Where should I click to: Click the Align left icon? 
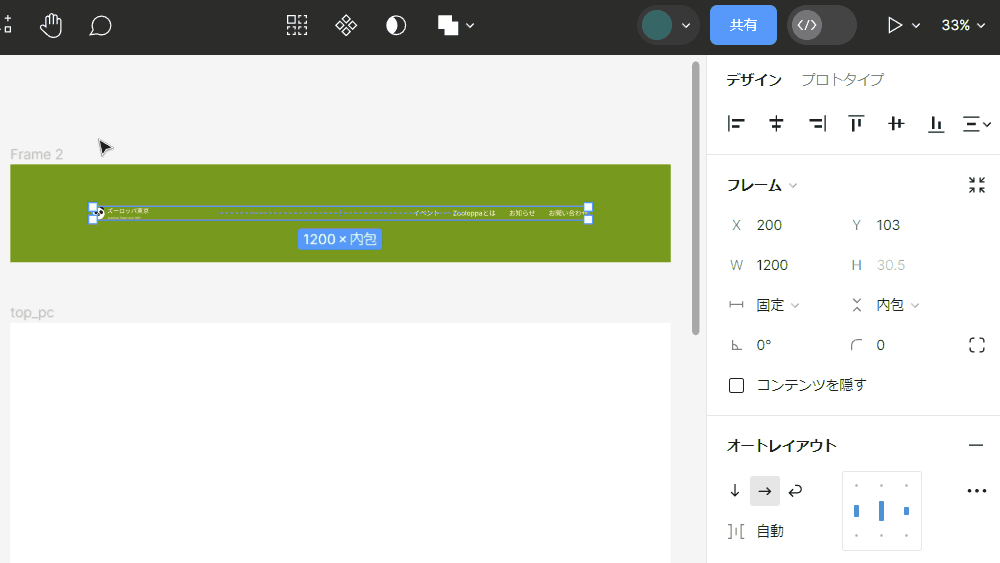pos(736,123)
